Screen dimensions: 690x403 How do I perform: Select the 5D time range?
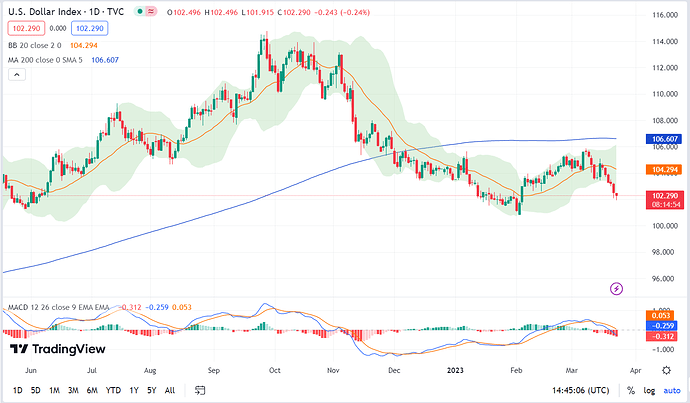pyautogui.click(x=36, y=390)
